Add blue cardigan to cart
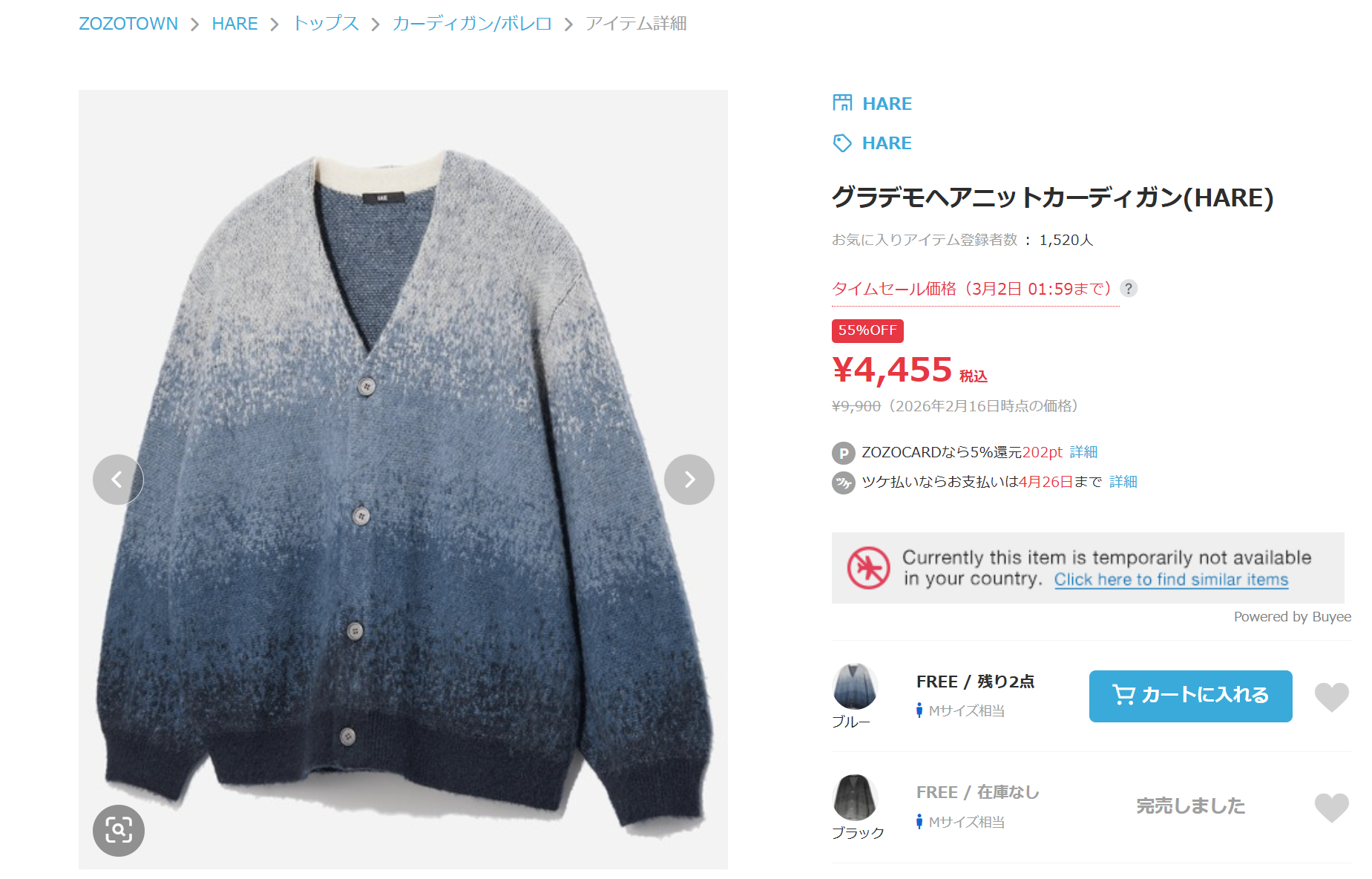1372x879 pixels. [1190, 696]
